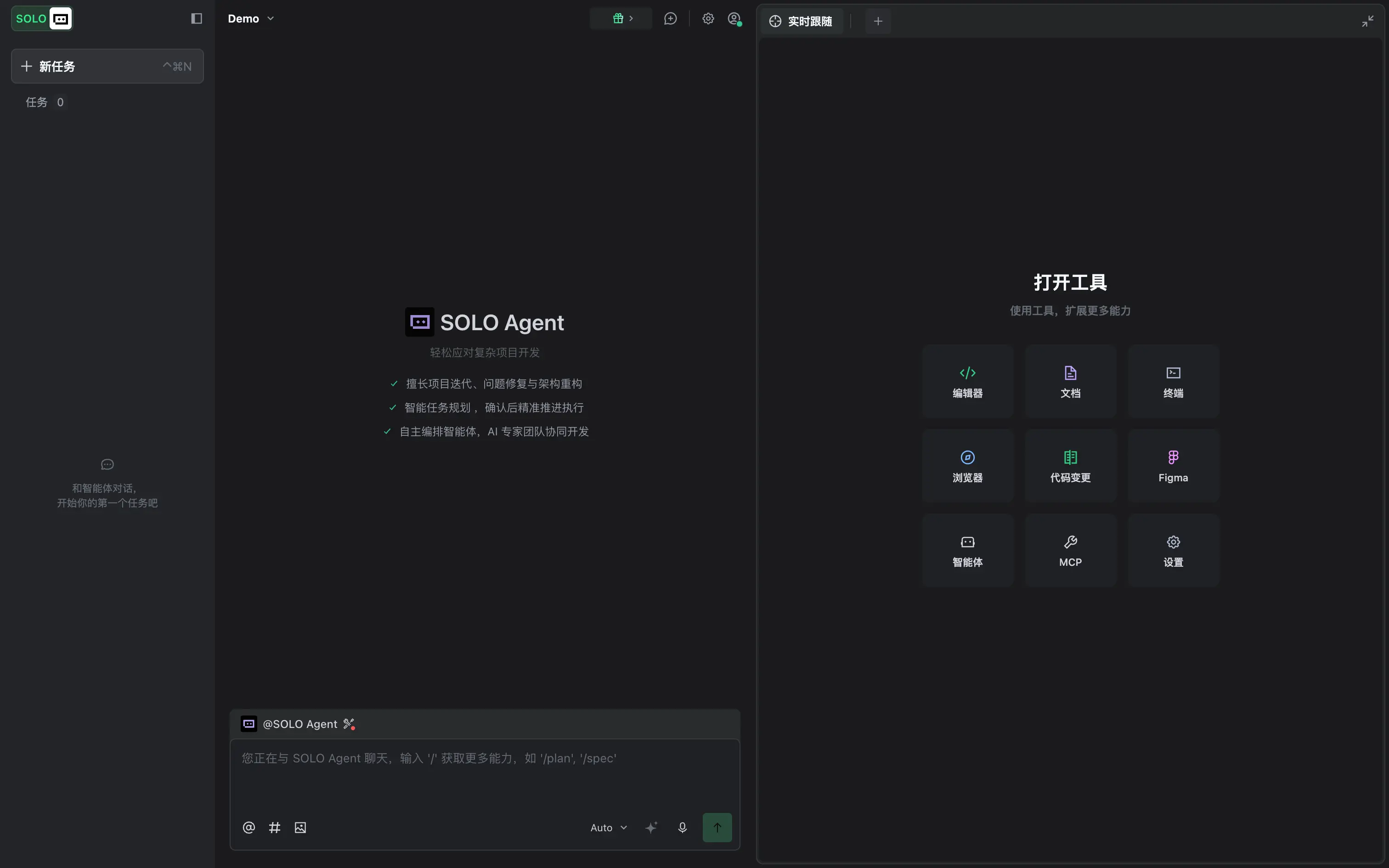Click the # context icon in chat input
Screen dimensions: 1389x868
(274, 827)
